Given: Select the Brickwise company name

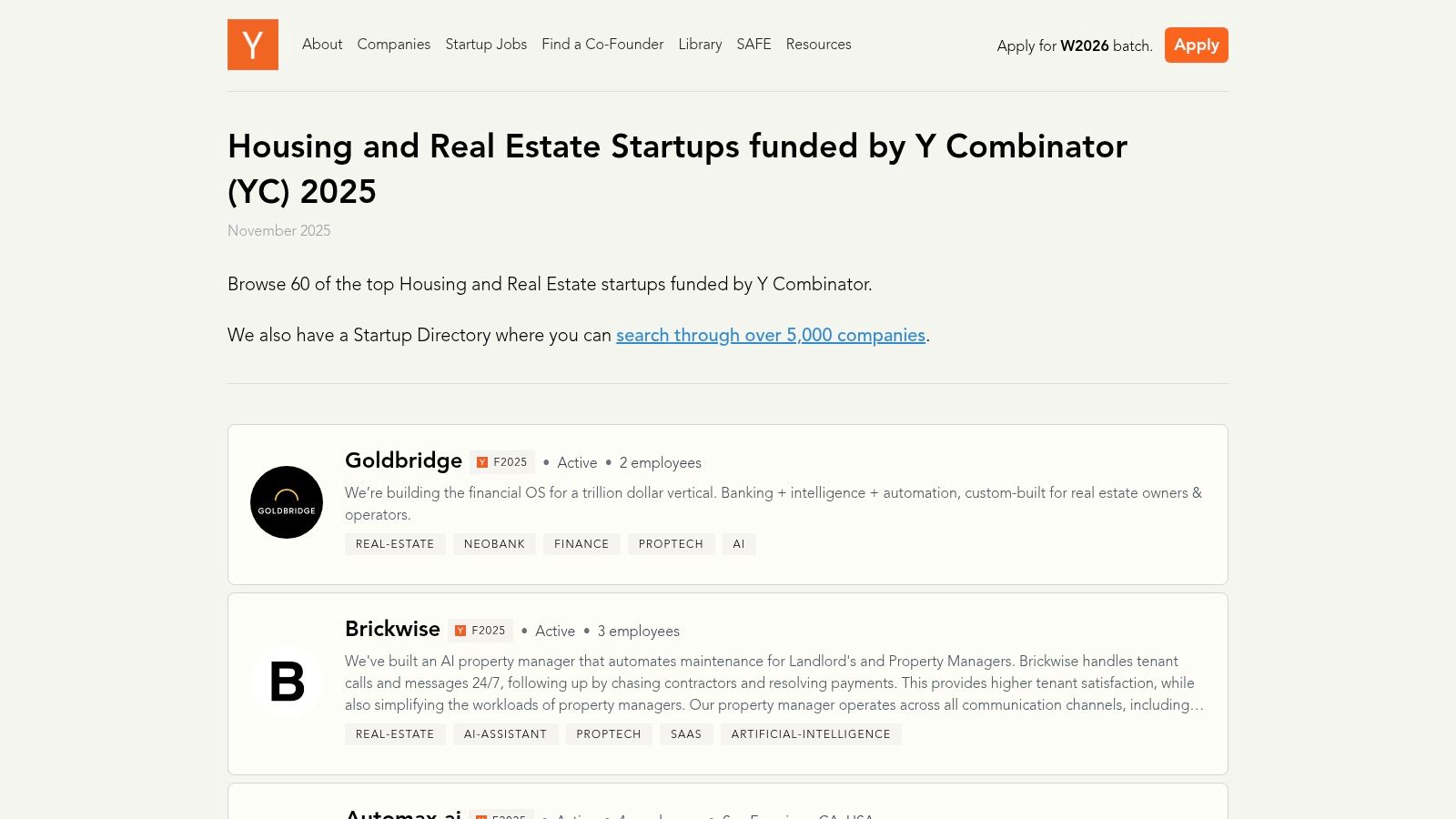Looking at the screenshot, I should click(x=392, y=629).
